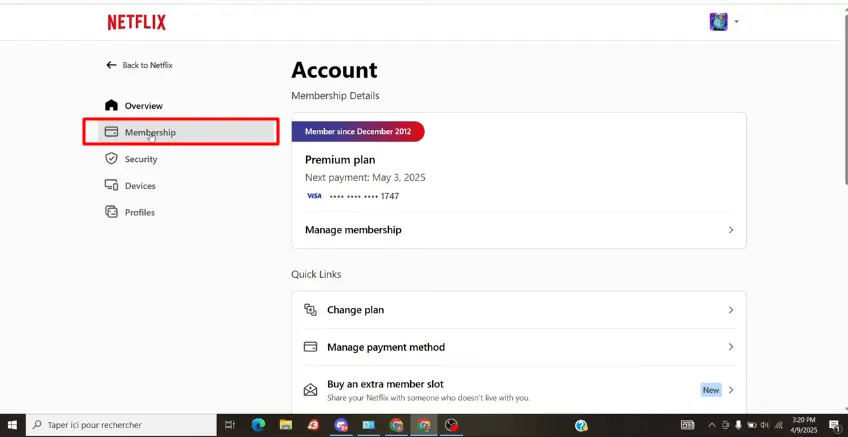This screenshot has height=437, width=848.
Task: Expand the dropdown arrow beside the avatar
Action: click(x=736, y=22)
